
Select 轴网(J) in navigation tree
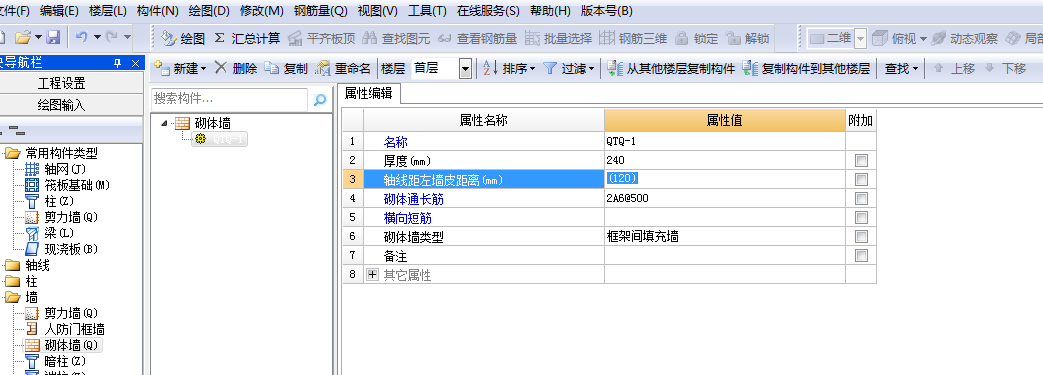pyautogui.click(x=56, y=169)
